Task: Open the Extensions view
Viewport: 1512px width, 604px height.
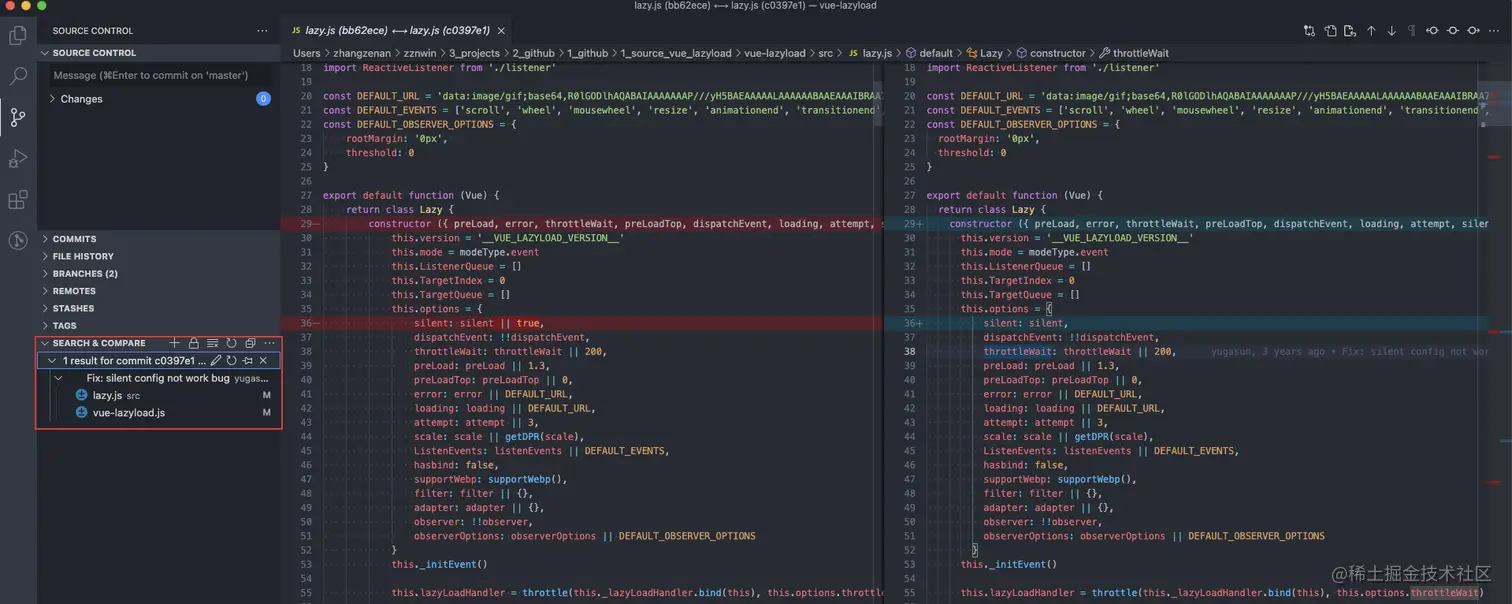Action: tap(18, 199)
